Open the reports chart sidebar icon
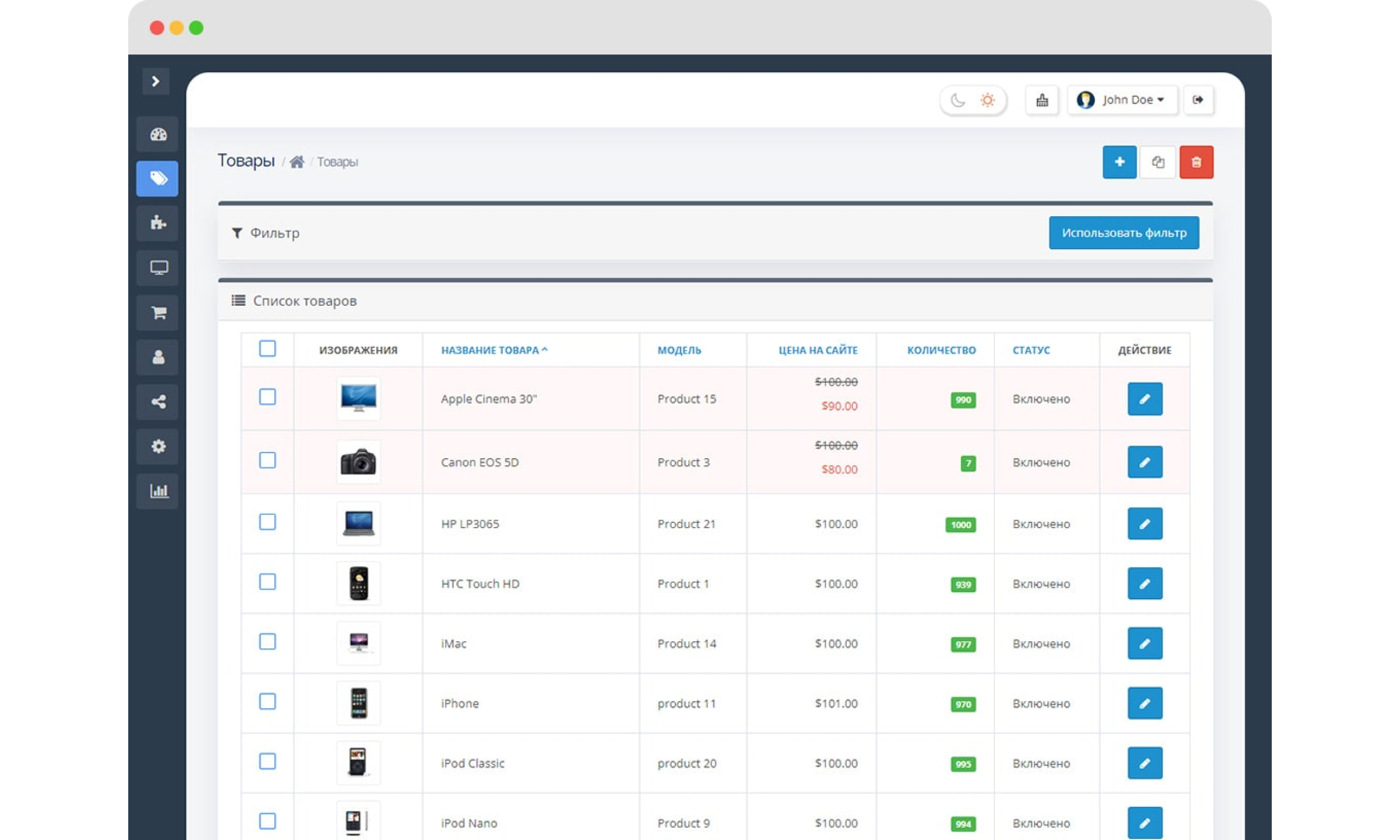Viewport: 1400px width, 840px height. pyautogui.click(x=158, y=491)
